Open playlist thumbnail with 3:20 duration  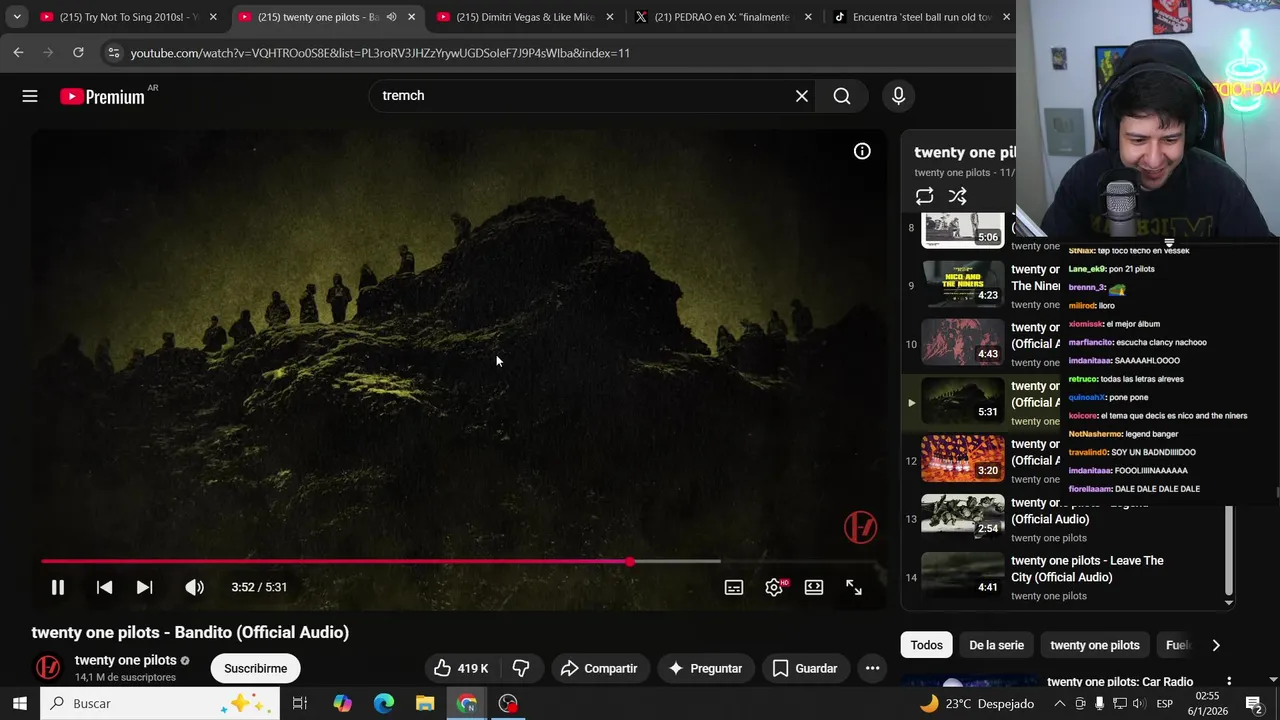click(x=962, y=457)
